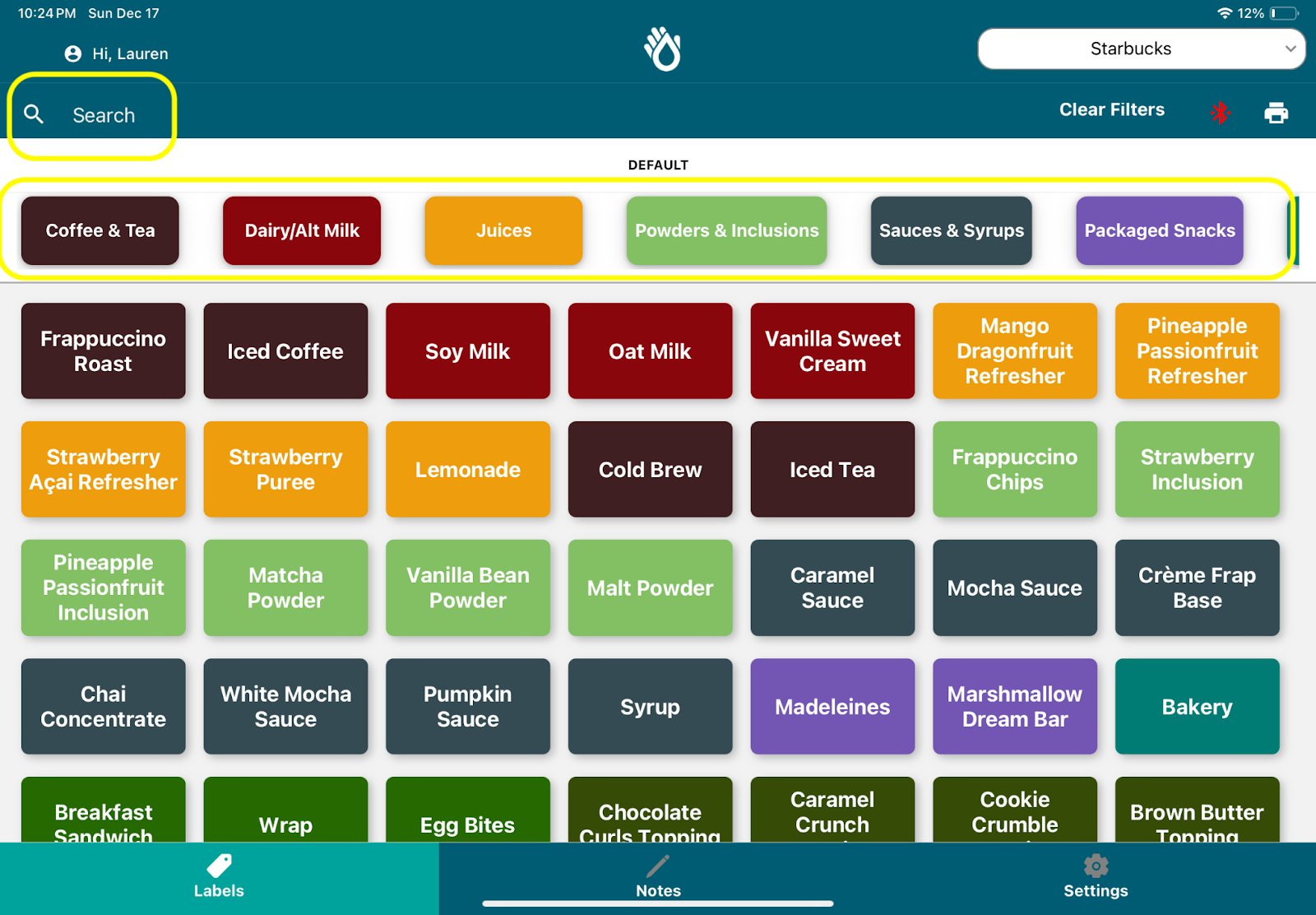Tap the Chai Concentrate label
This screenshot has width=1316, height=915.
tap(104, 707)
